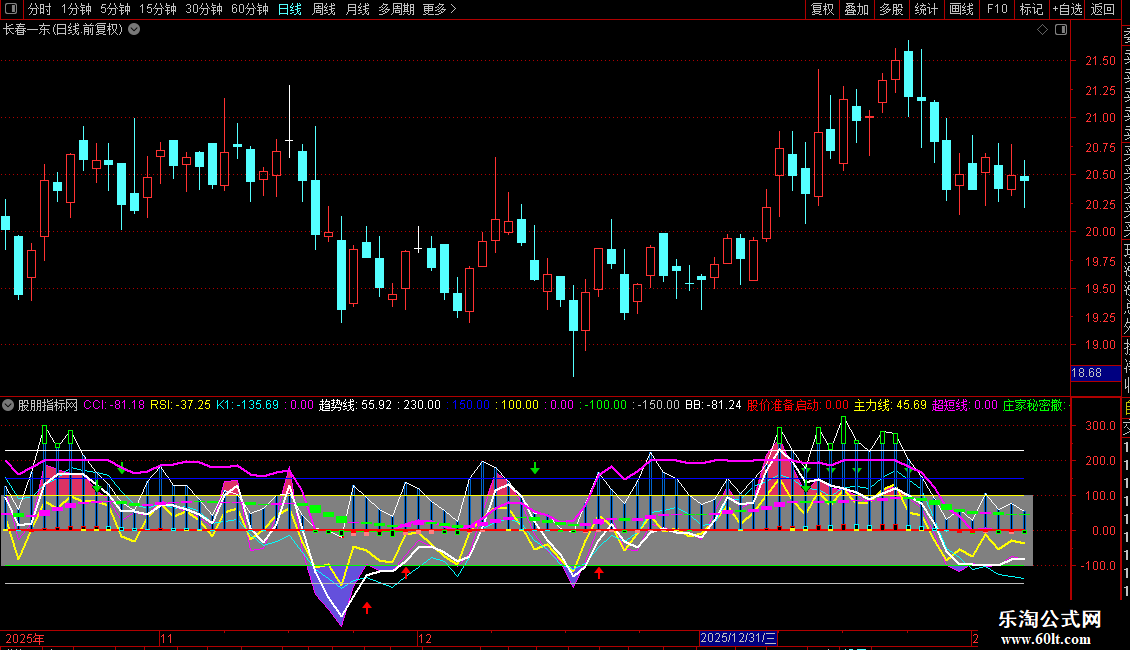Click the 股朋指标网 indicator name

(x=48, y=405)
